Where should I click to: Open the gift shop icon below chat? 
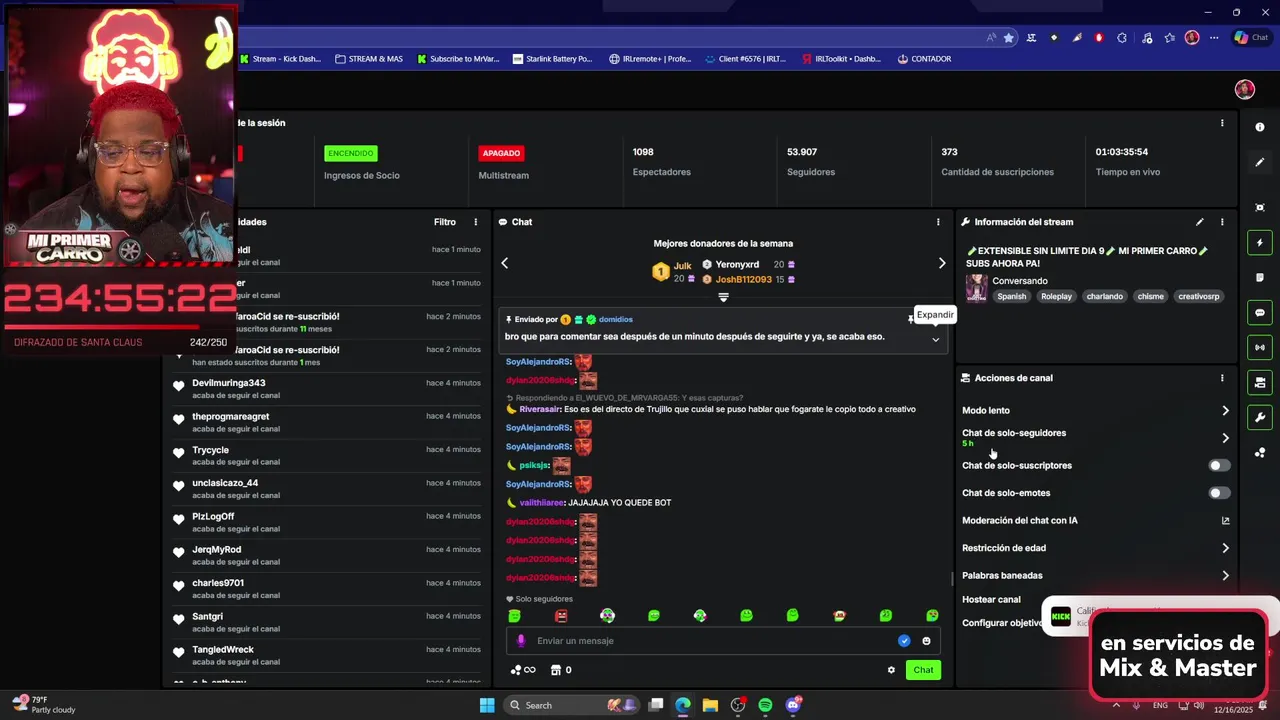tap(554, 670)
